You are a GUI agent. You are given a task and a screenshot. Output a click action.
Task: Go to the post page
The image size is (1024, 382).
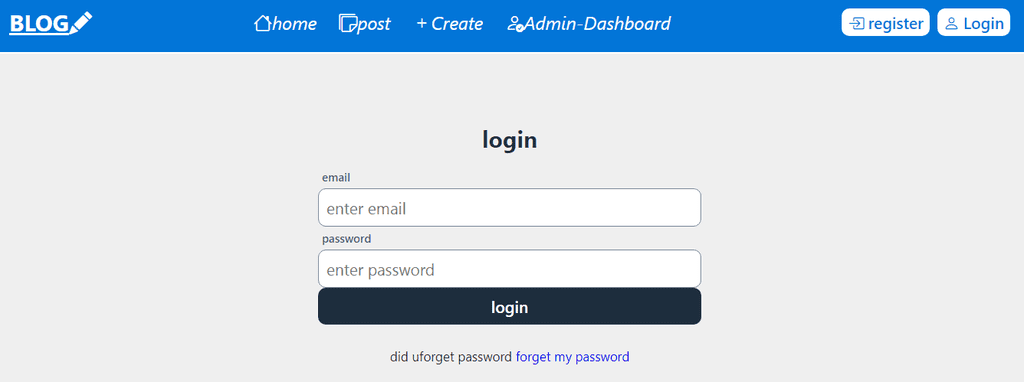pyautogui.click(x=374, y=25)
